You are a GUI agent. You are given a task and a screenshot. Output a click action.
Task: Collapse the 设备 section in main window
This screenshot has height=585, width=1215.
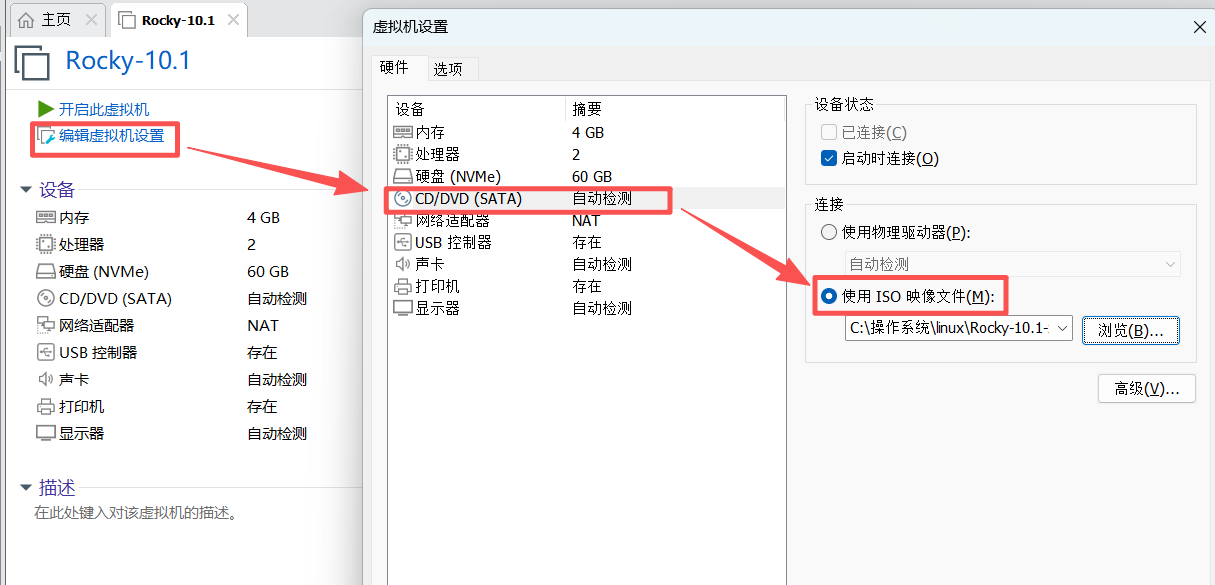[x=26, y=190]
